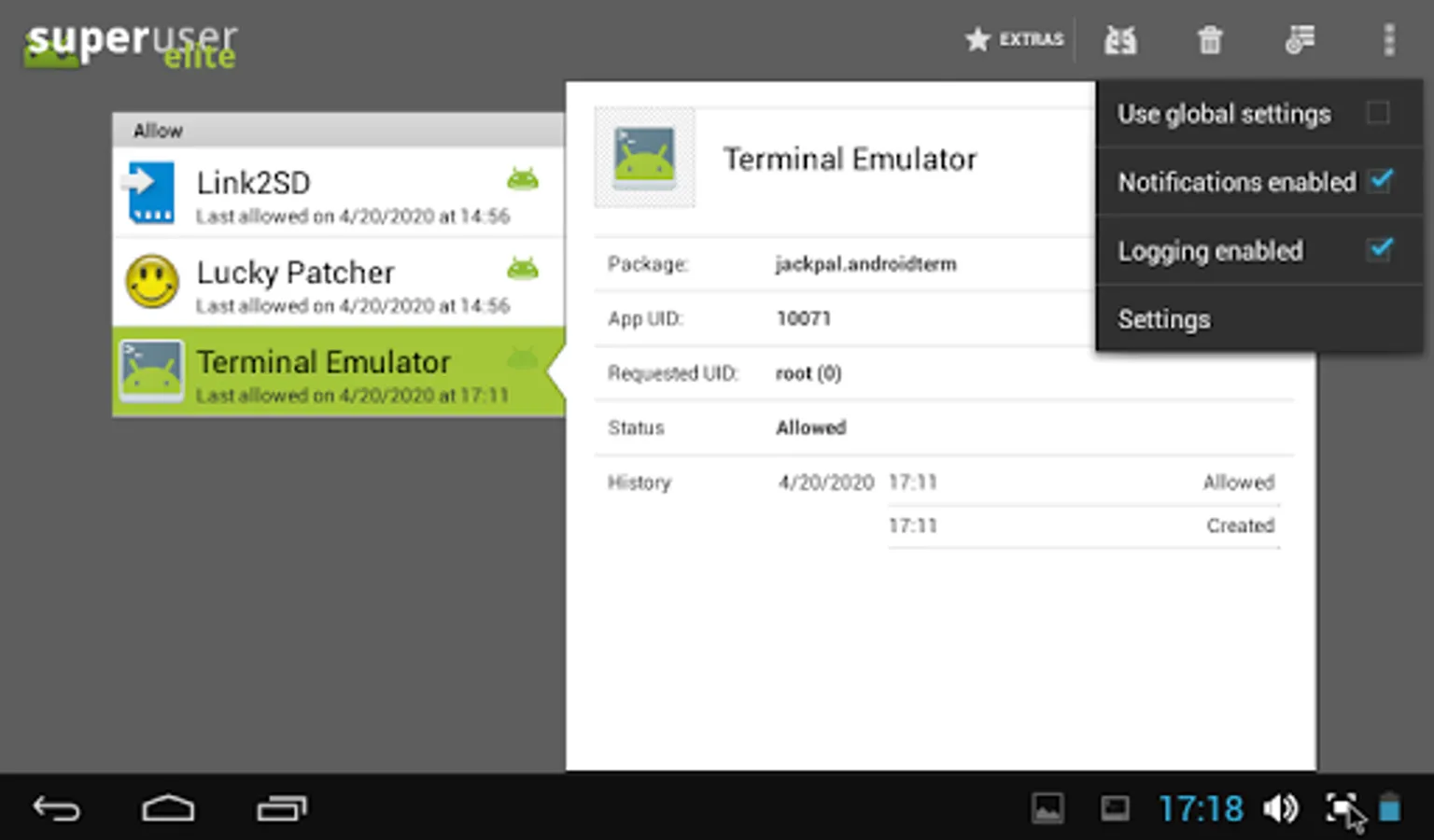Click Terminal Emulator icon in the list
This screenshot has height=840, width=1434.
click(x=151, y=371)
